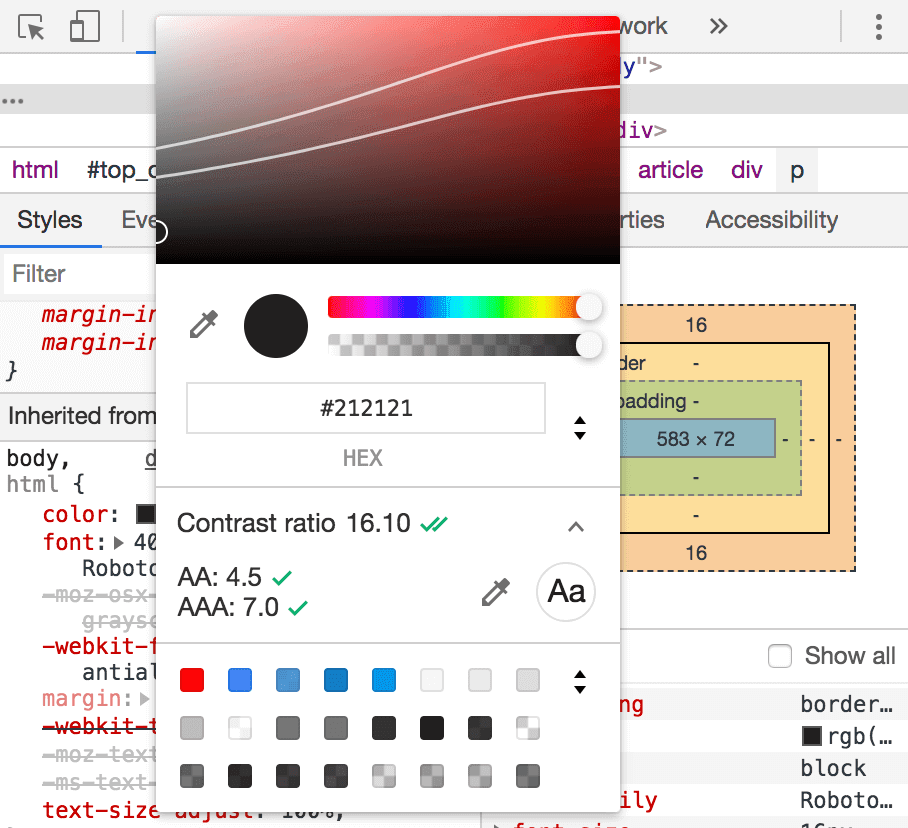Open the Styles tab
908x828 pixels.
point(50,220)
